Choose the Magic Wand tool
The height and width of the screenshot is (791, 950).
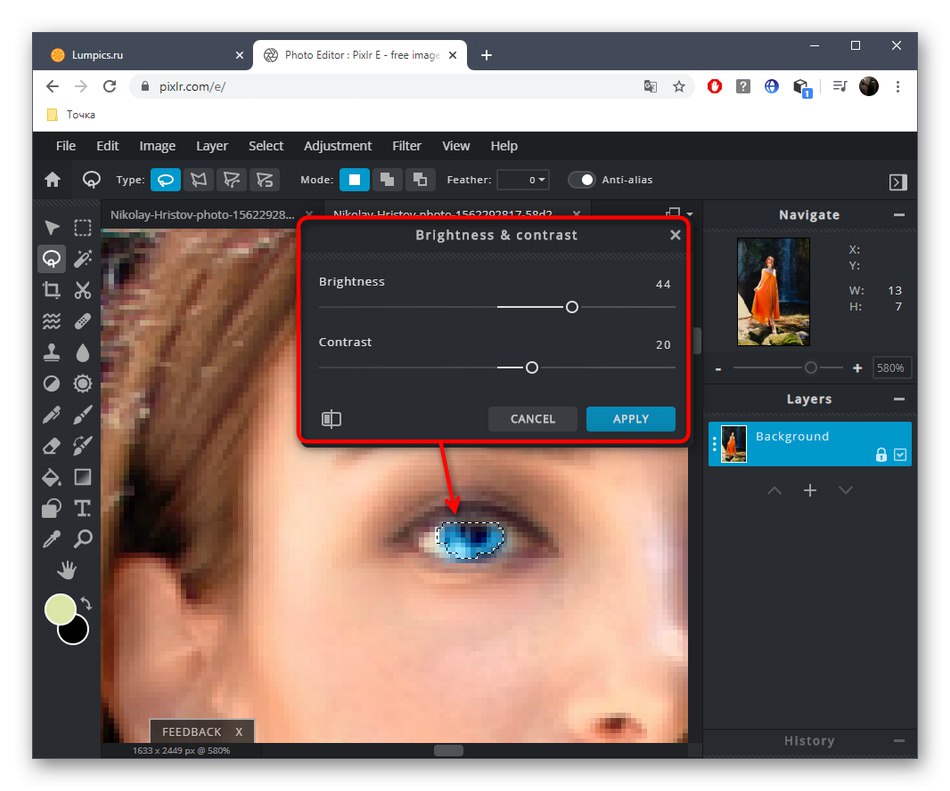click(83, 259)
